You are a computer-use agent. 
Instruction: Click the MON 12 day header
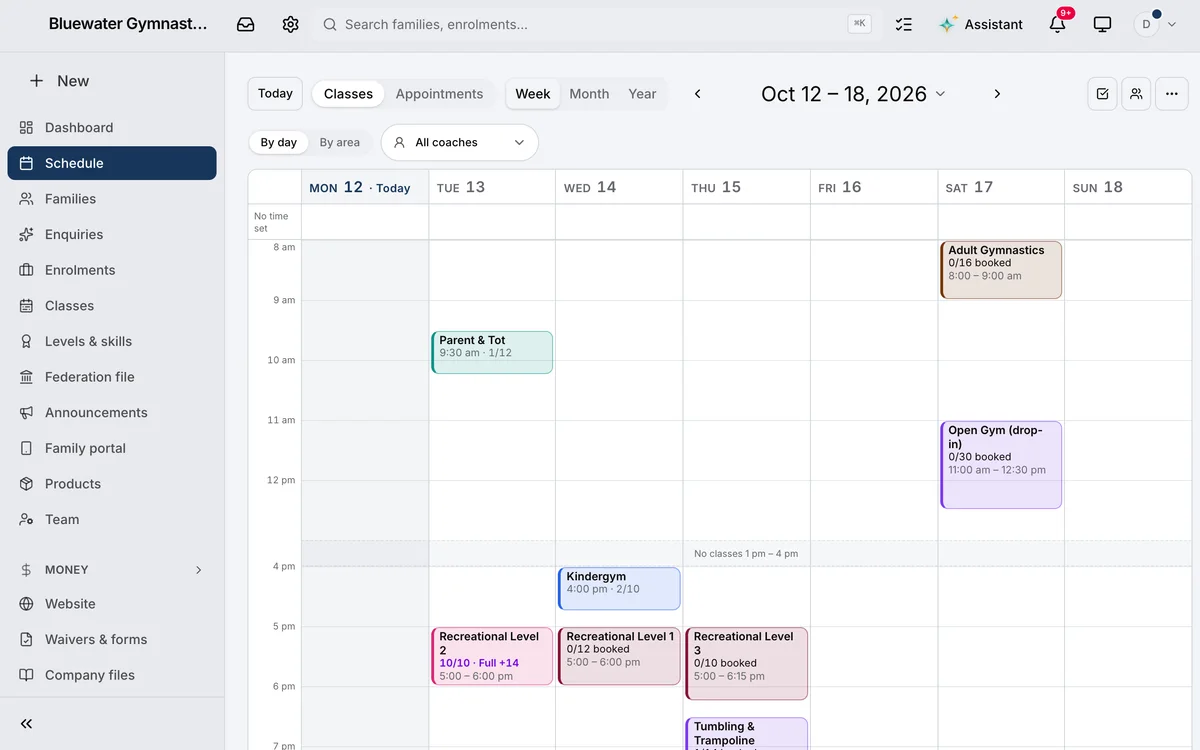click(x=365, y=187)
